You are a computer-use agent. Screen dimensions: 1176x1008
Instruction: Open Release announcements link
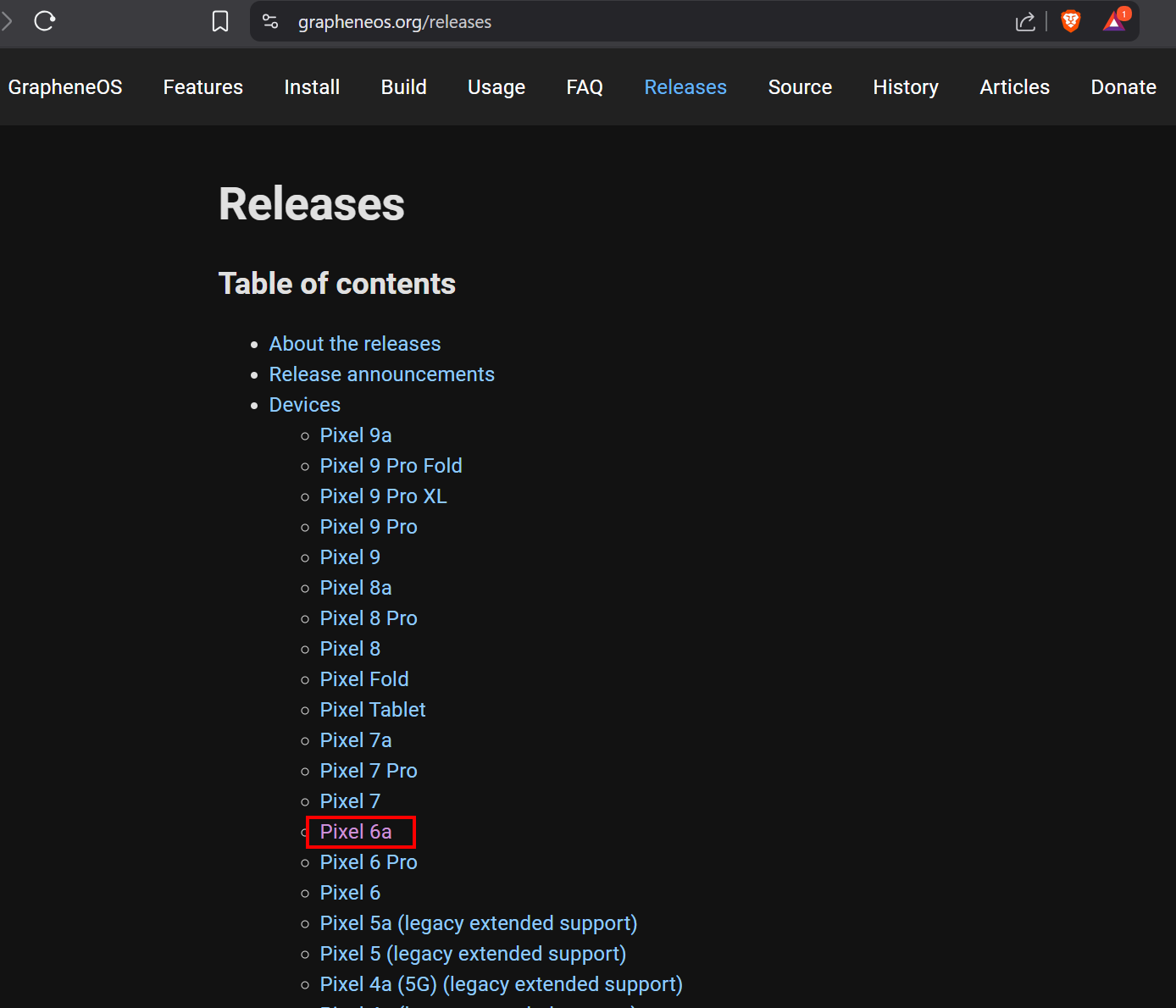382,374
